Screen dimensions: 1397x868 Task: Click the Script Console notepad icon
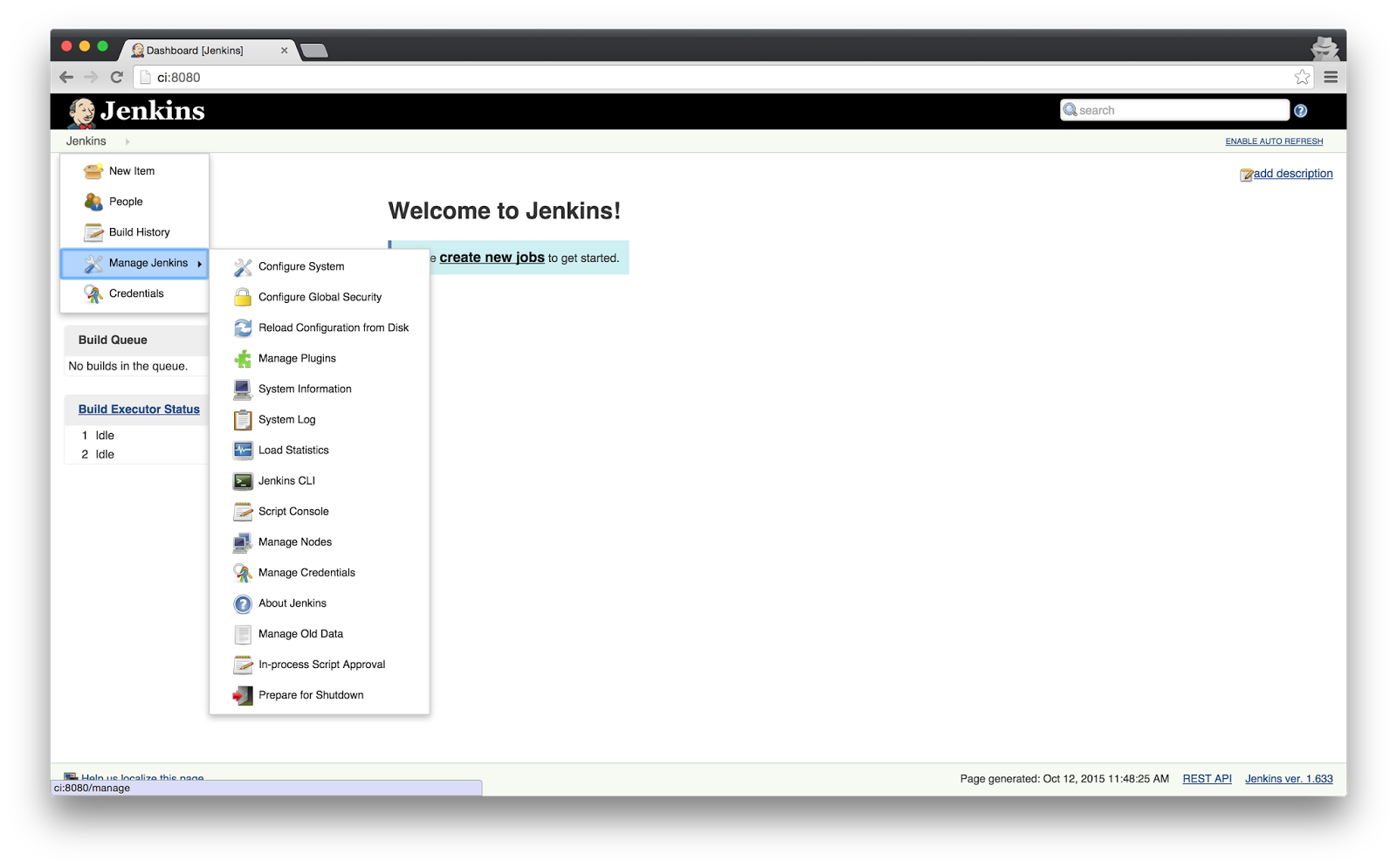click(x=243, y=512)
